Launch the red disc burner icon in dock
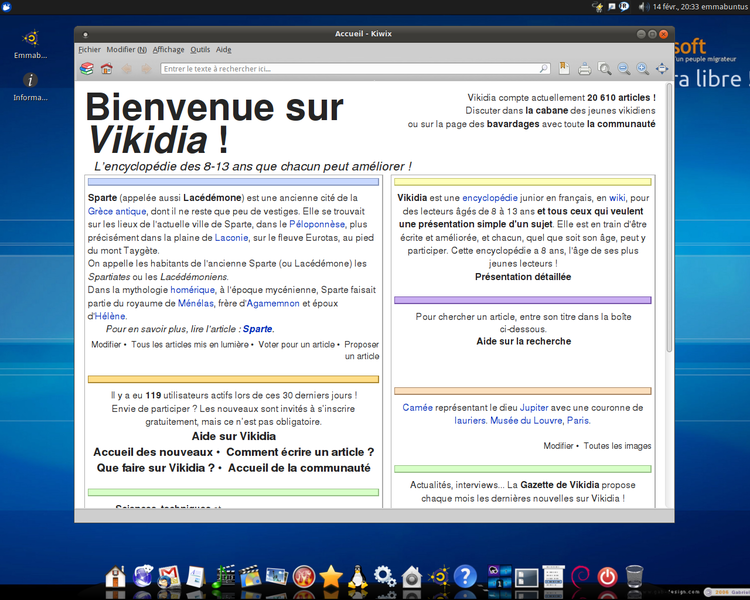Screen dimensions: 750x600 [x=304, y=577]
